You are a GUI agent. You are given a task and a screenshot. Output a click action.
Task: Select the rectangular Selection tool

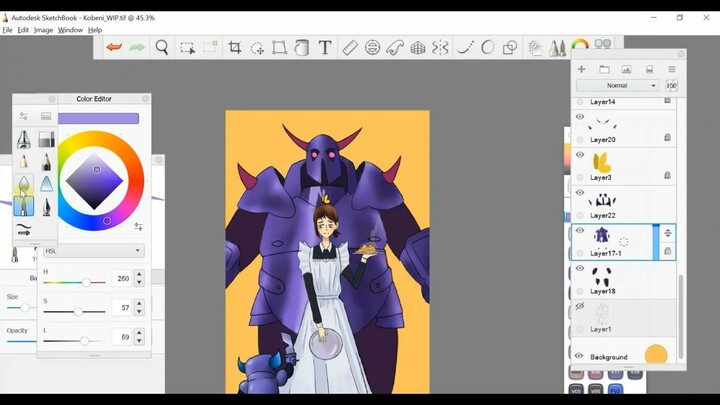pos(187,48)
